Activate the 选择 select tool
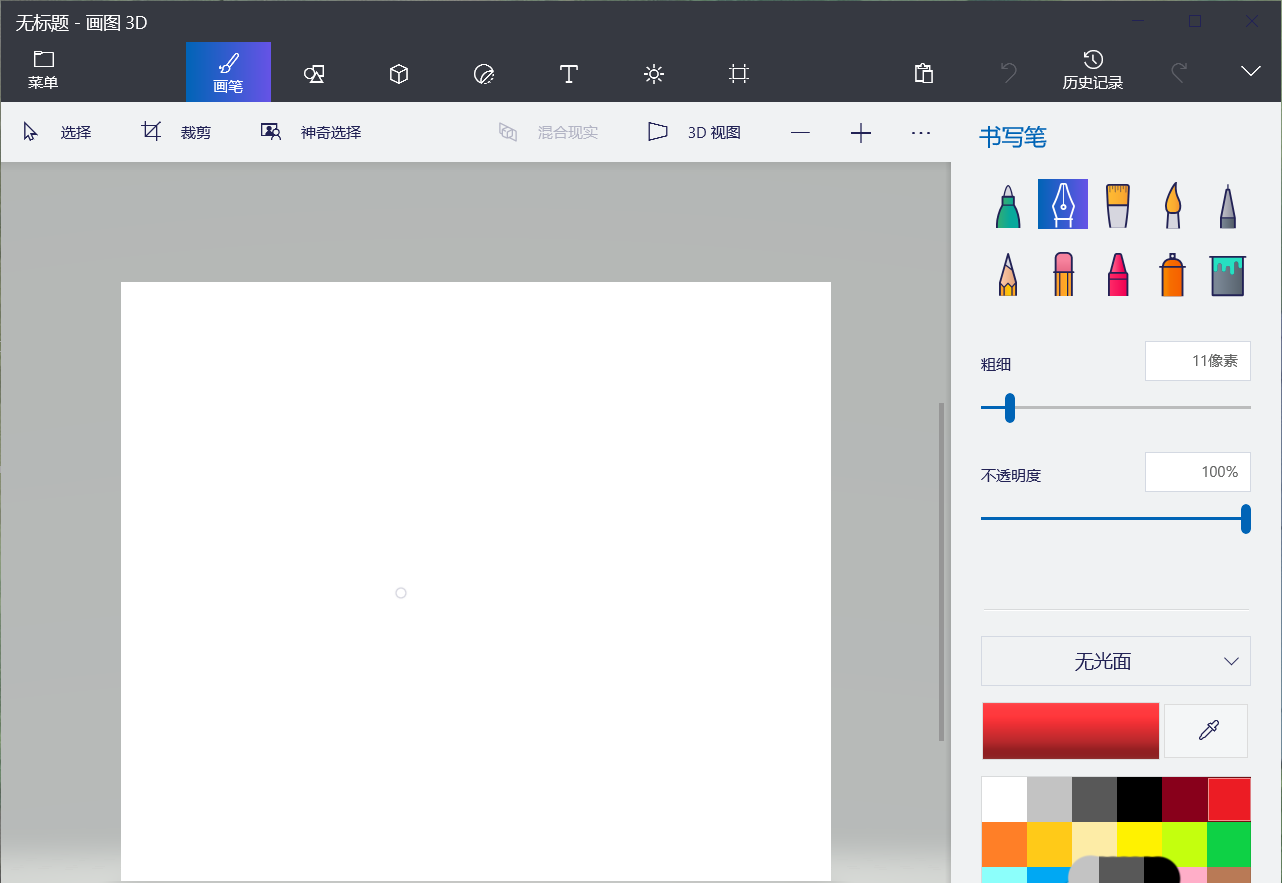 pos(57,132)
